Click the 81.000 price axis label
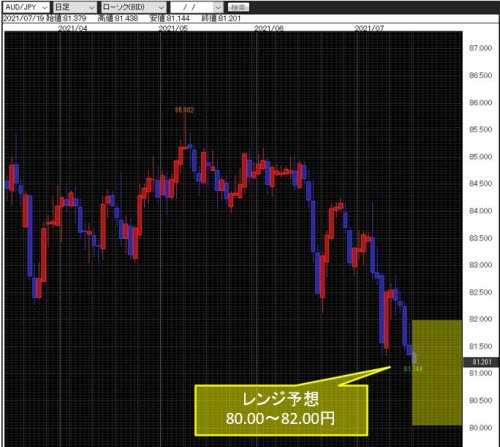500x447 pixels. click(x=480, y=373)
